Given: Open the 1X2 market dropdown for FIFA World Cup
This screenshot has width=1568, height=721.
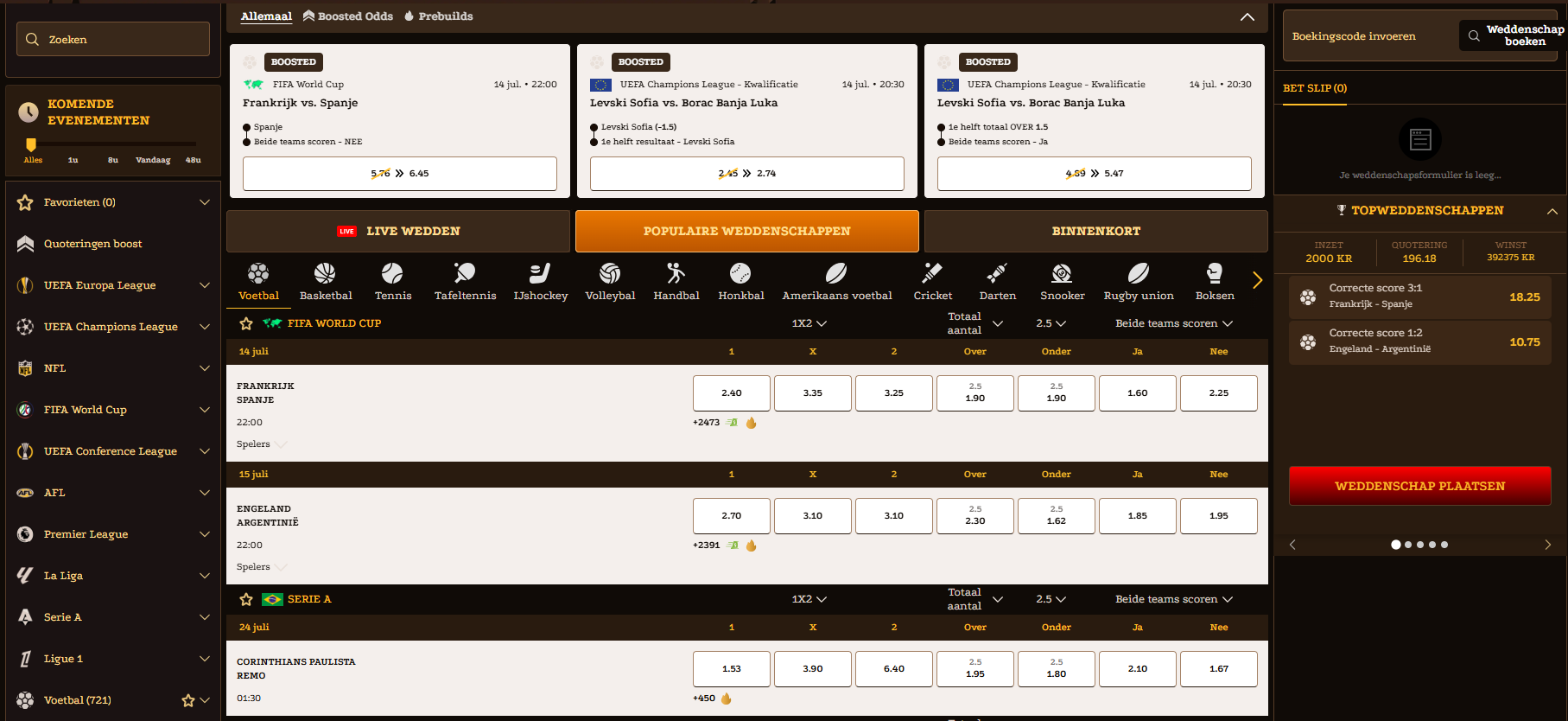Looking at the screenshot, I should click(809, 323).
